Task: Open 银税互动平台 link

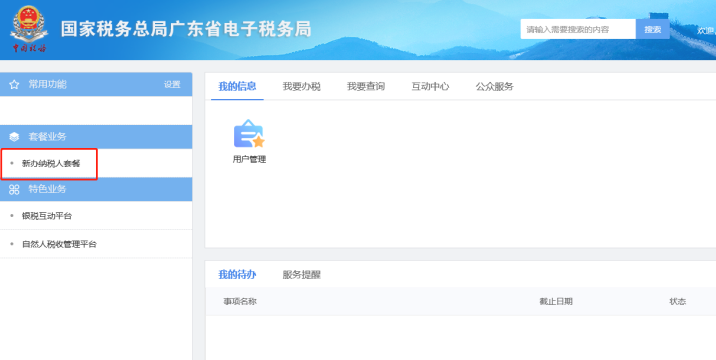Action: point(47,216)
